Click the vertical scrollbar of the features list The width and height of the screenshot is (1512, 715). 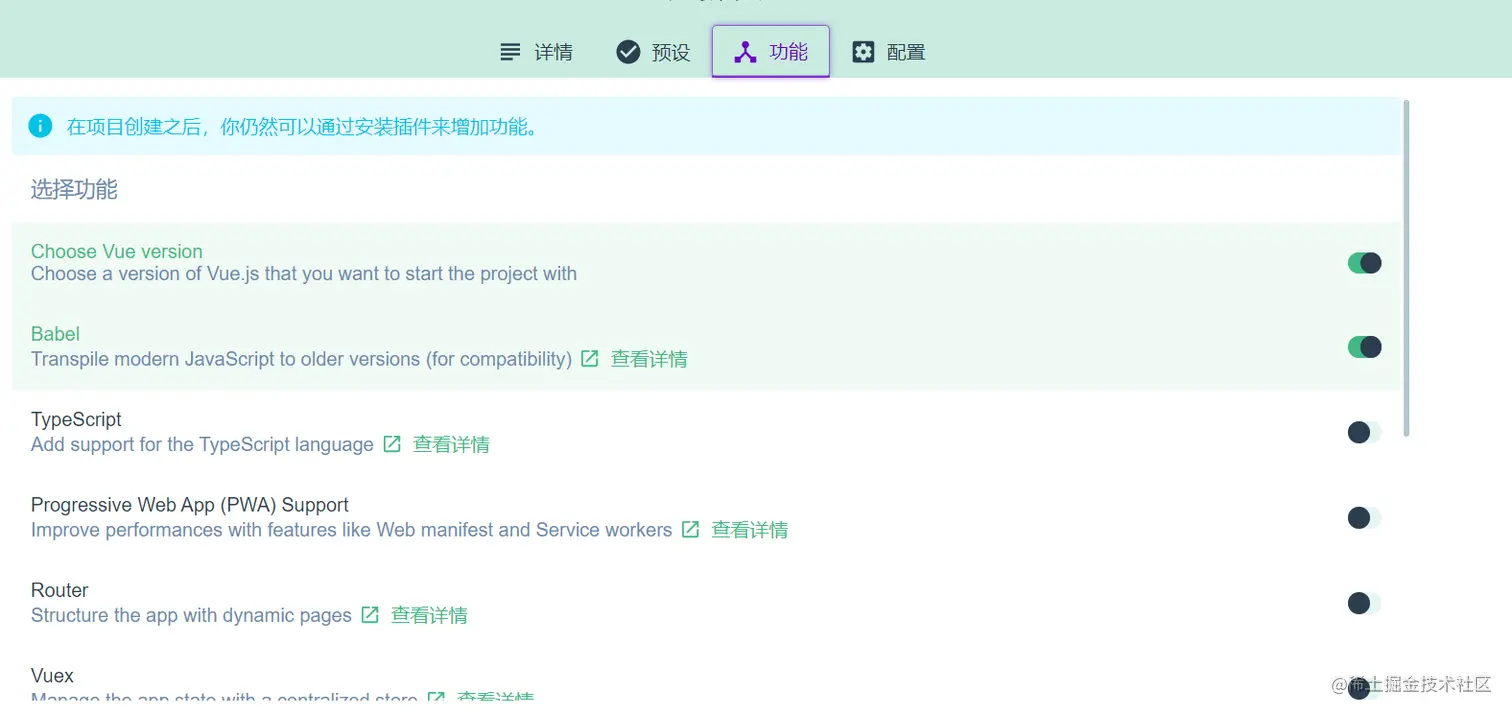coord(1407,268)
